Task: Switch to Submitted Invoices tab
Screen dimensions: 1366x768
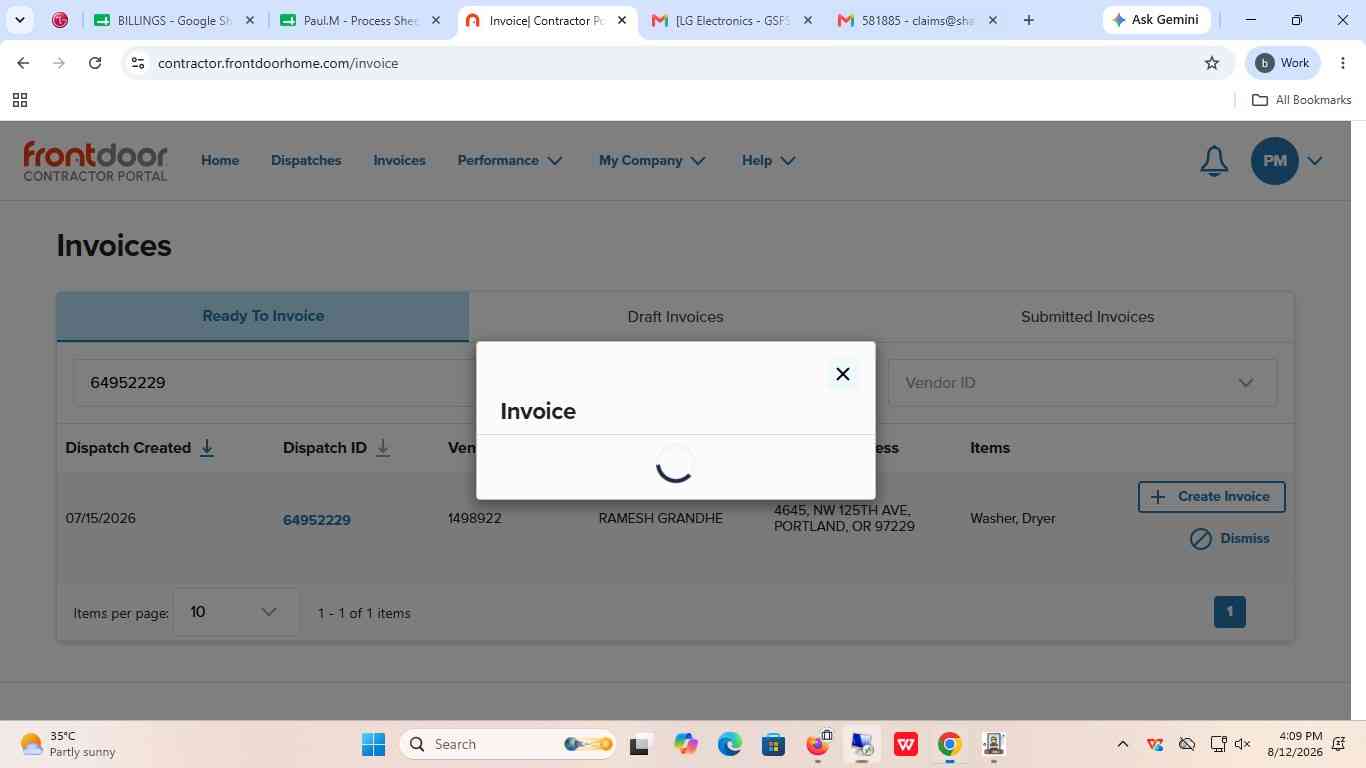Action: (x=1087, y=317)
